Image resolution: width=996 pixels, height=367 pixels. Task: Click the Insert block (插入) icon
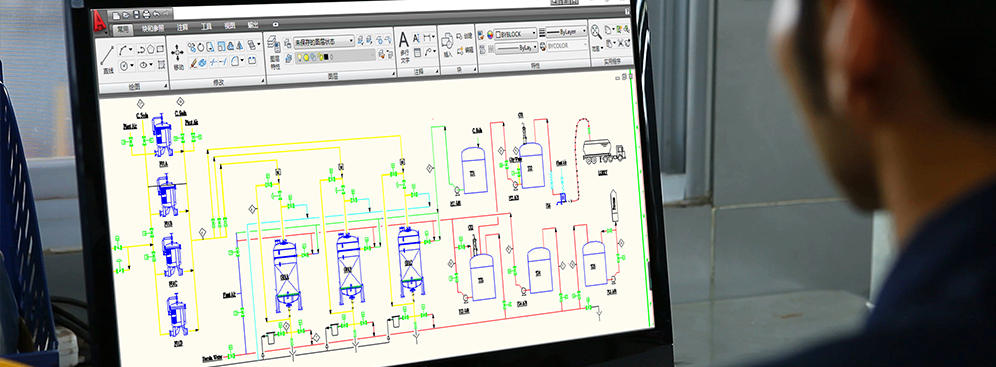[x=447, y=46]
